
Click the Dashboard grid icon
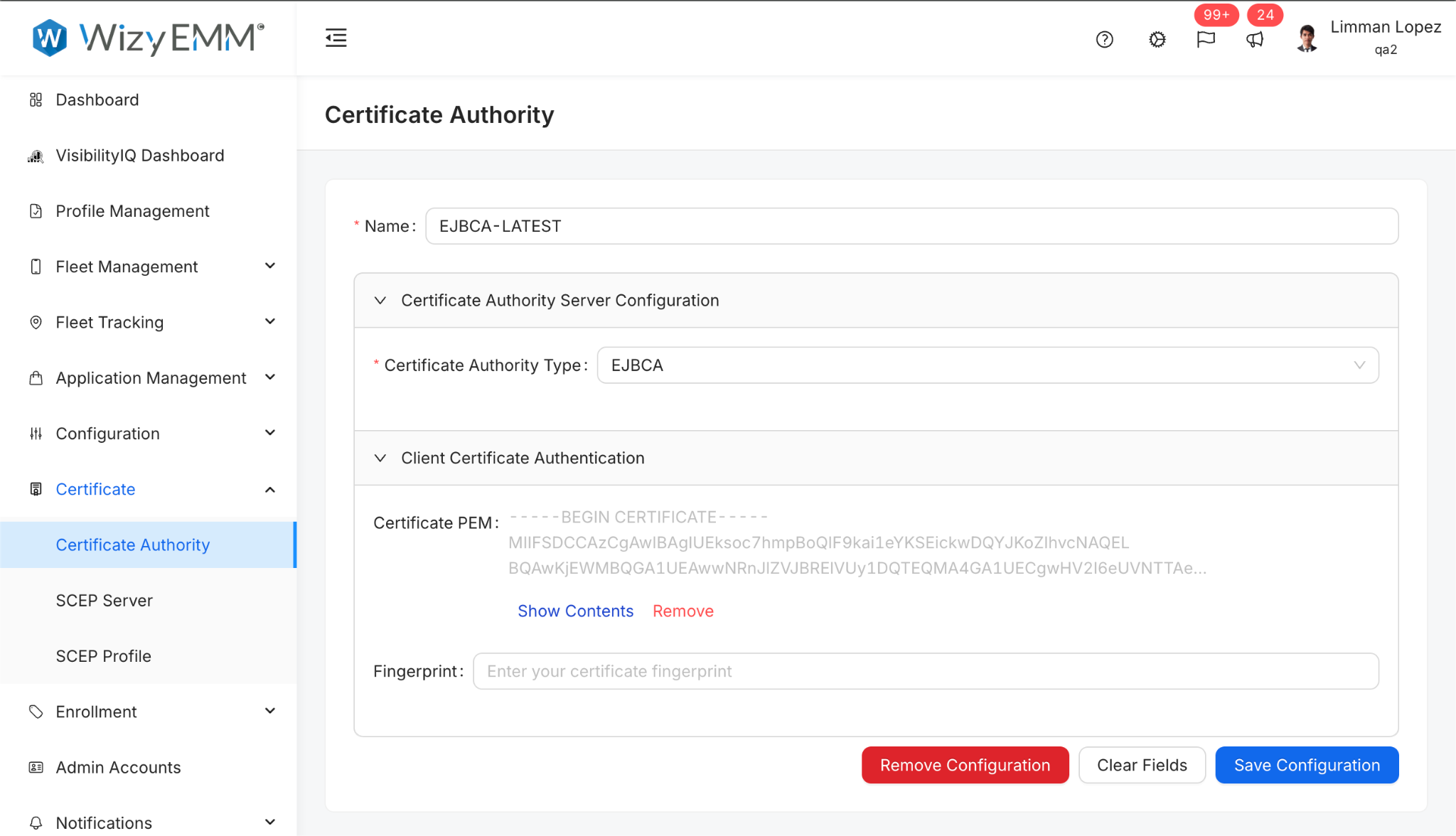[x=36, y=100]
